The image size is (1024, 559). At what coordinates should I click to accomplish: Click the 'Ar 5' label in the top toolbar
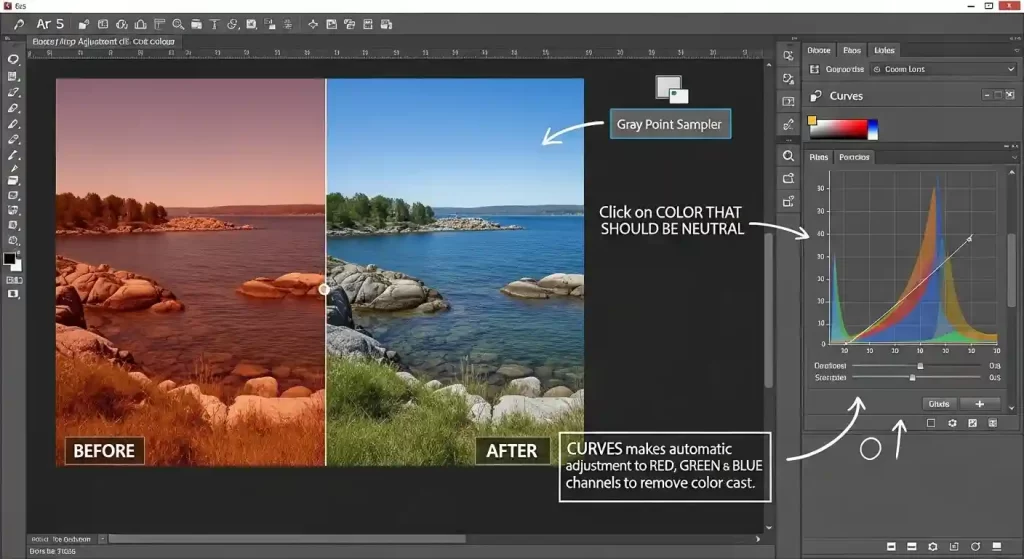coord(50,24)
